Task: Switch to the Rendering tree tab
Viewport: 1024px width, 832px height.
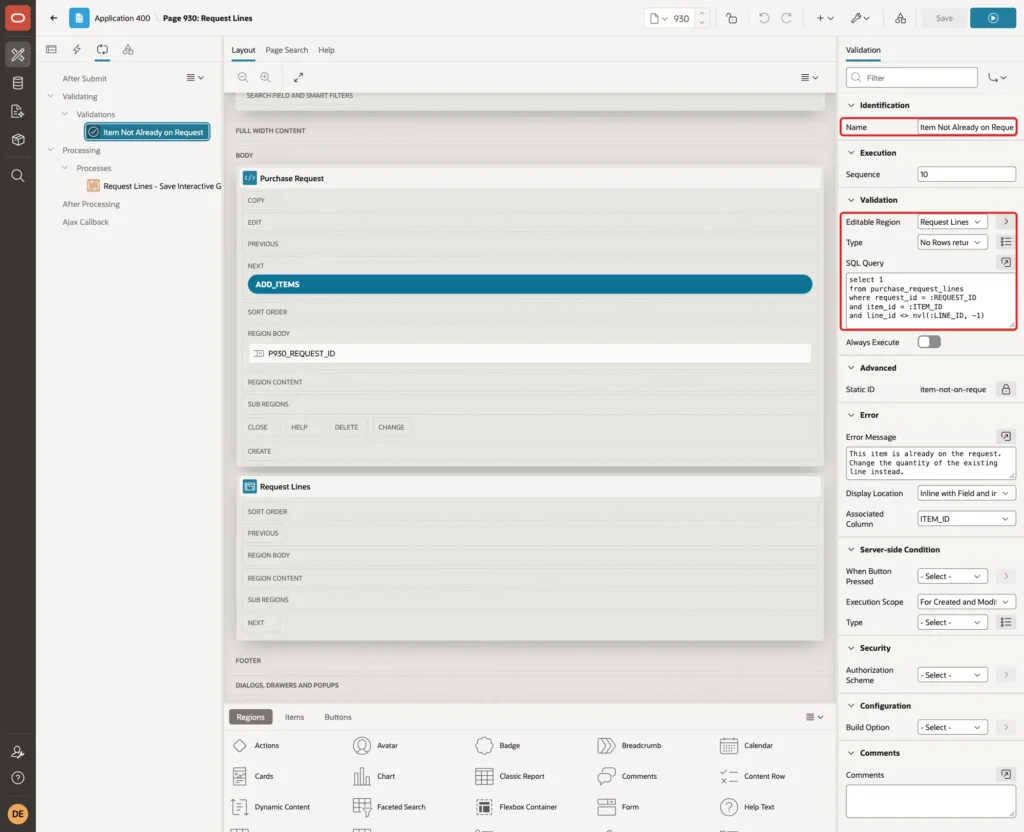Action: coord(51,50)
